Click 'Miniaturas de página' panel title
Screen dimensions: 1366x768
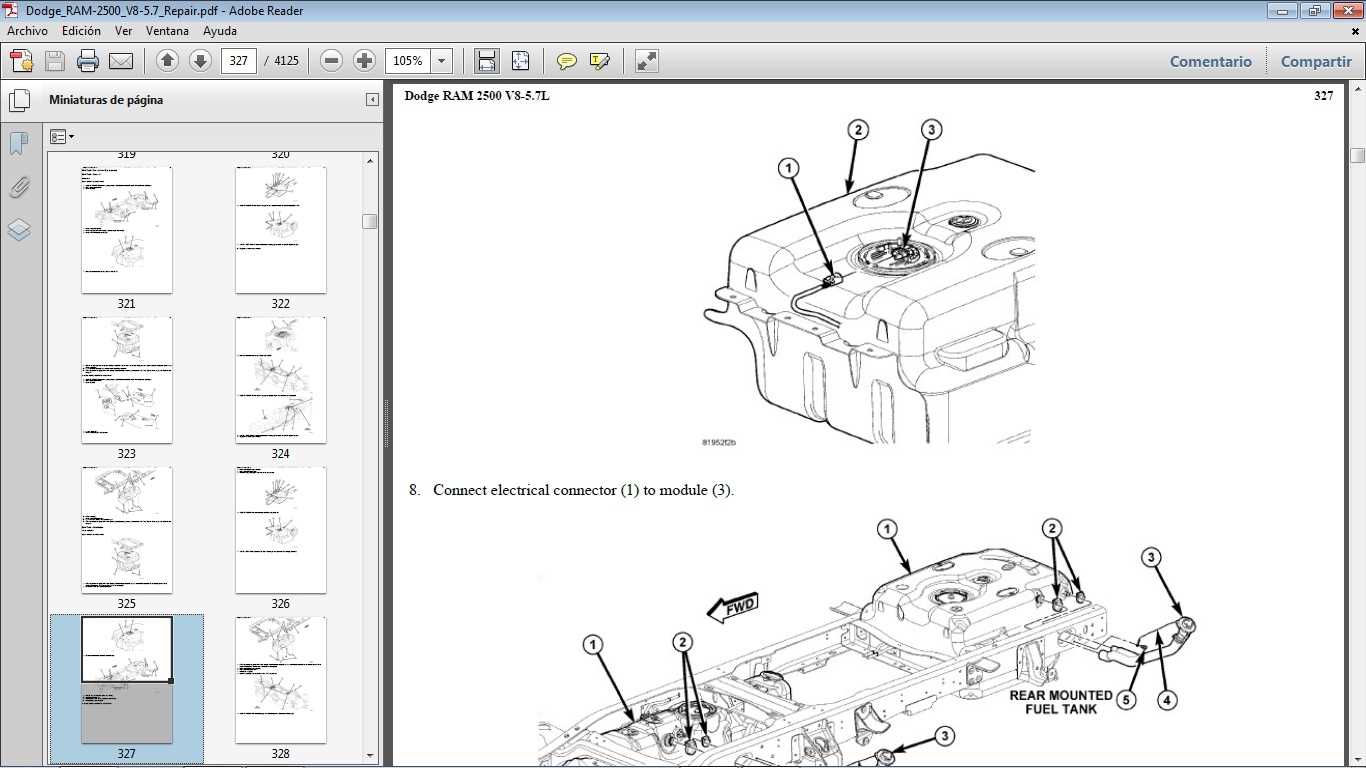click(x=106, y=100)
